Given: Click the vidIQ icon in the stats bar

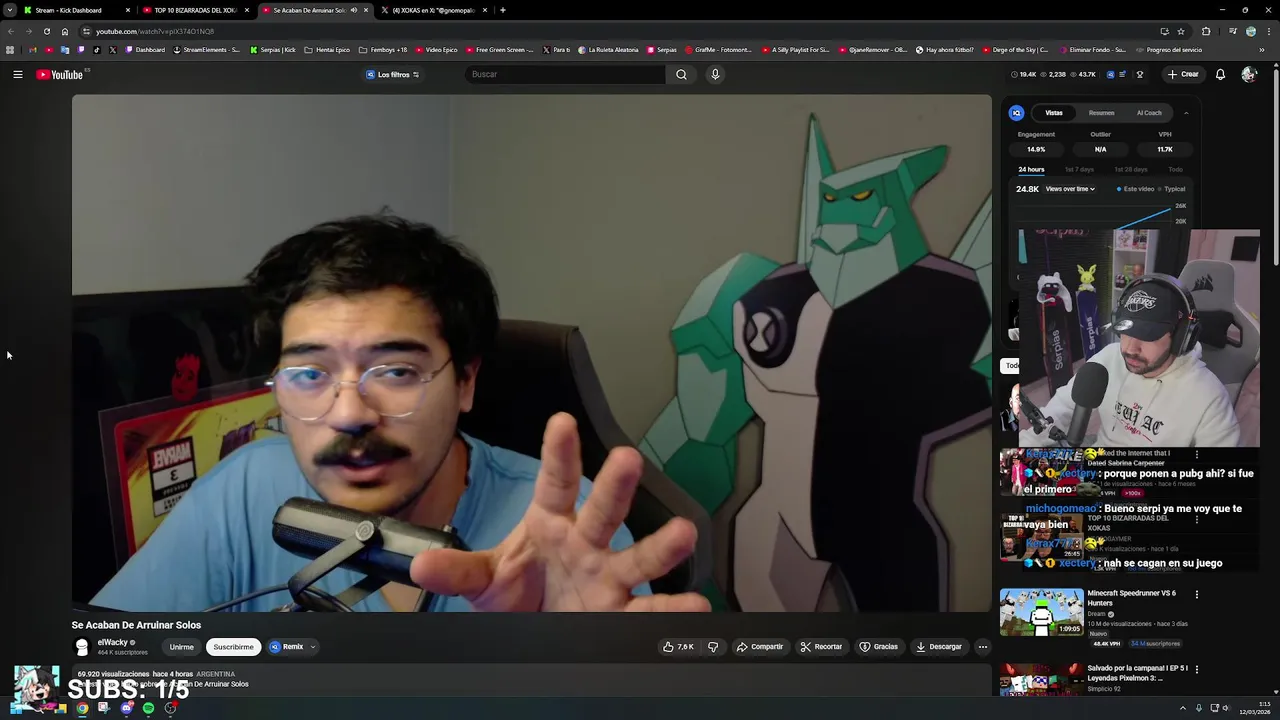Looking at the screenshot, I should point(1109,74).
